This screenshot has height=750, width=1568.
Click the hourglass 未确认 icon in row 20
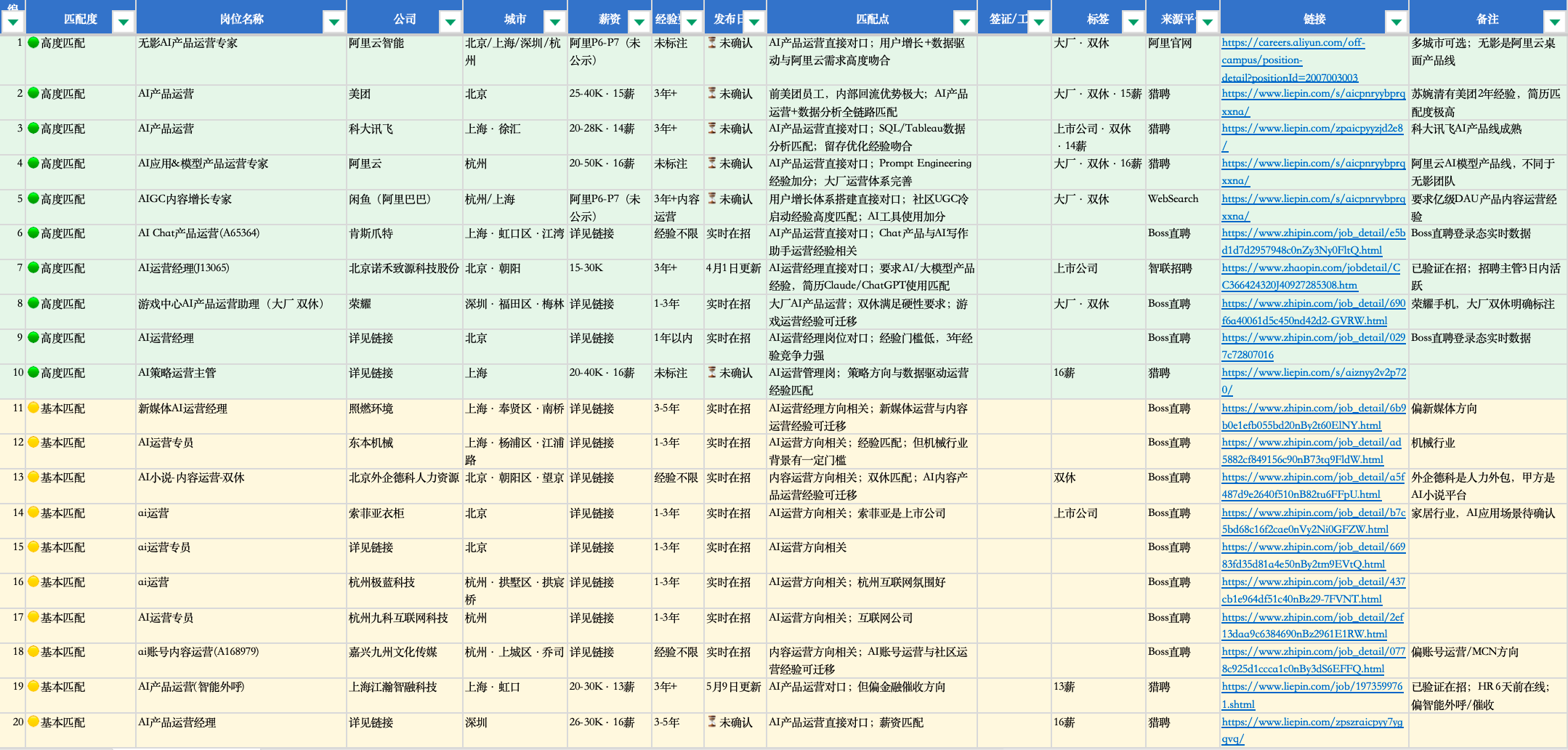(712, 722)
